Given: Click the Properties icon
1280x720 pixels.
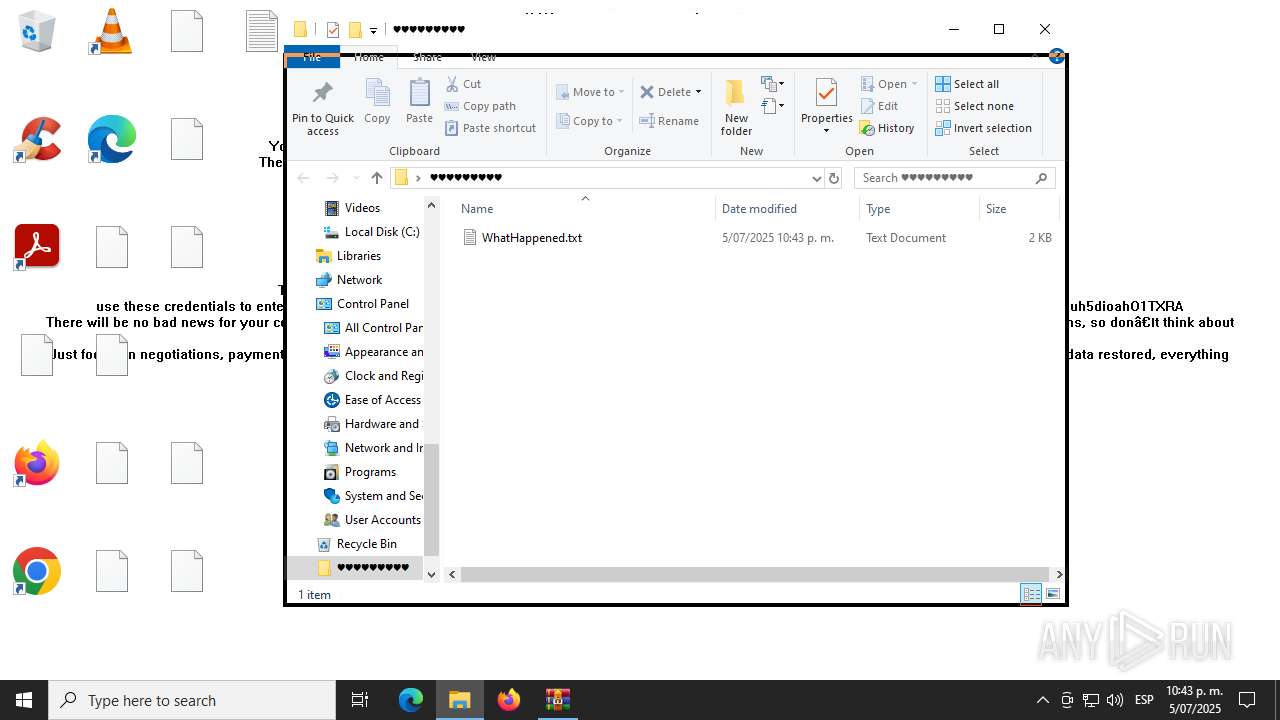Looking at the screenshot, I should click(826, 93).
